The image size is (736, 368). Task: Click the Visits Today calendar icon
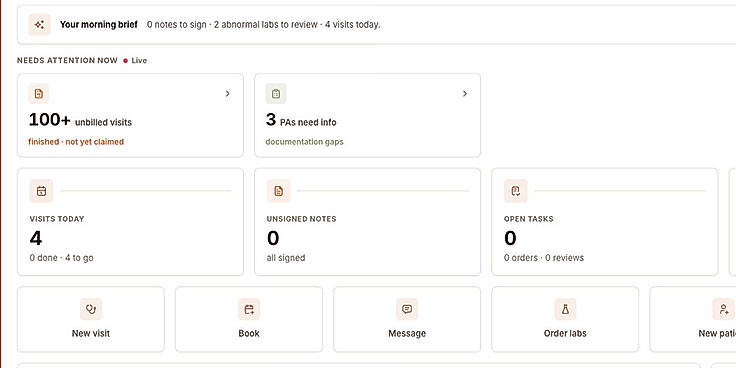click(x=41, y=191)
